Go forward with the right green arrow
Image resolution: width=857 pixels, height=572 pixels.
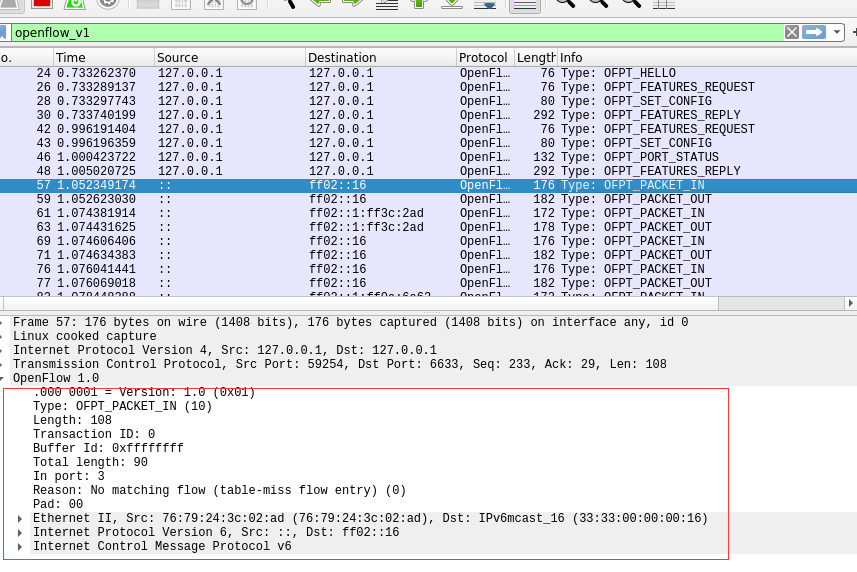tap(353, 3)
